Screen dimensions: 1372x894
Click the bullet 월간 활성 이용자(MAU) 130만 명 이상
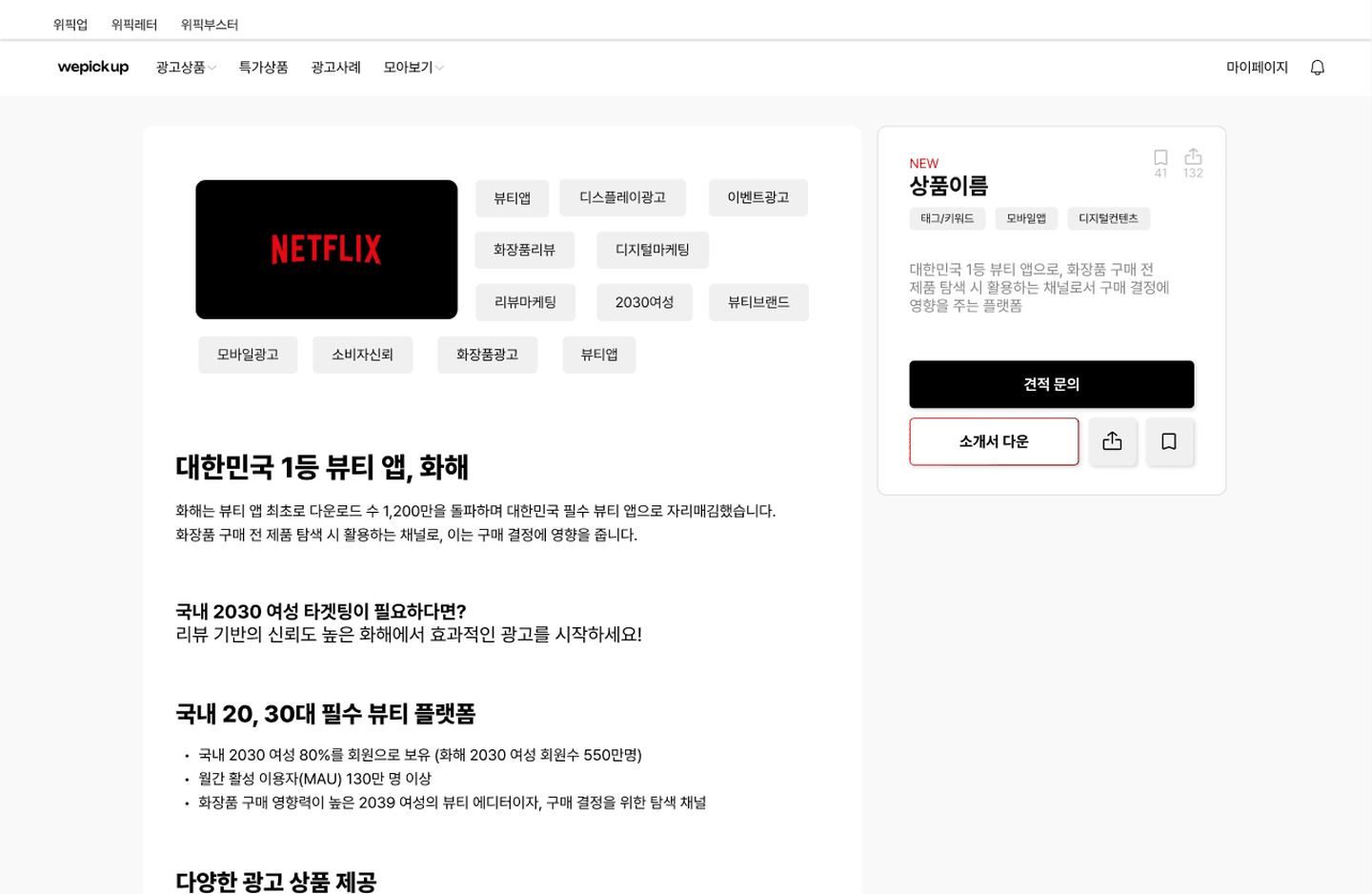315,779
